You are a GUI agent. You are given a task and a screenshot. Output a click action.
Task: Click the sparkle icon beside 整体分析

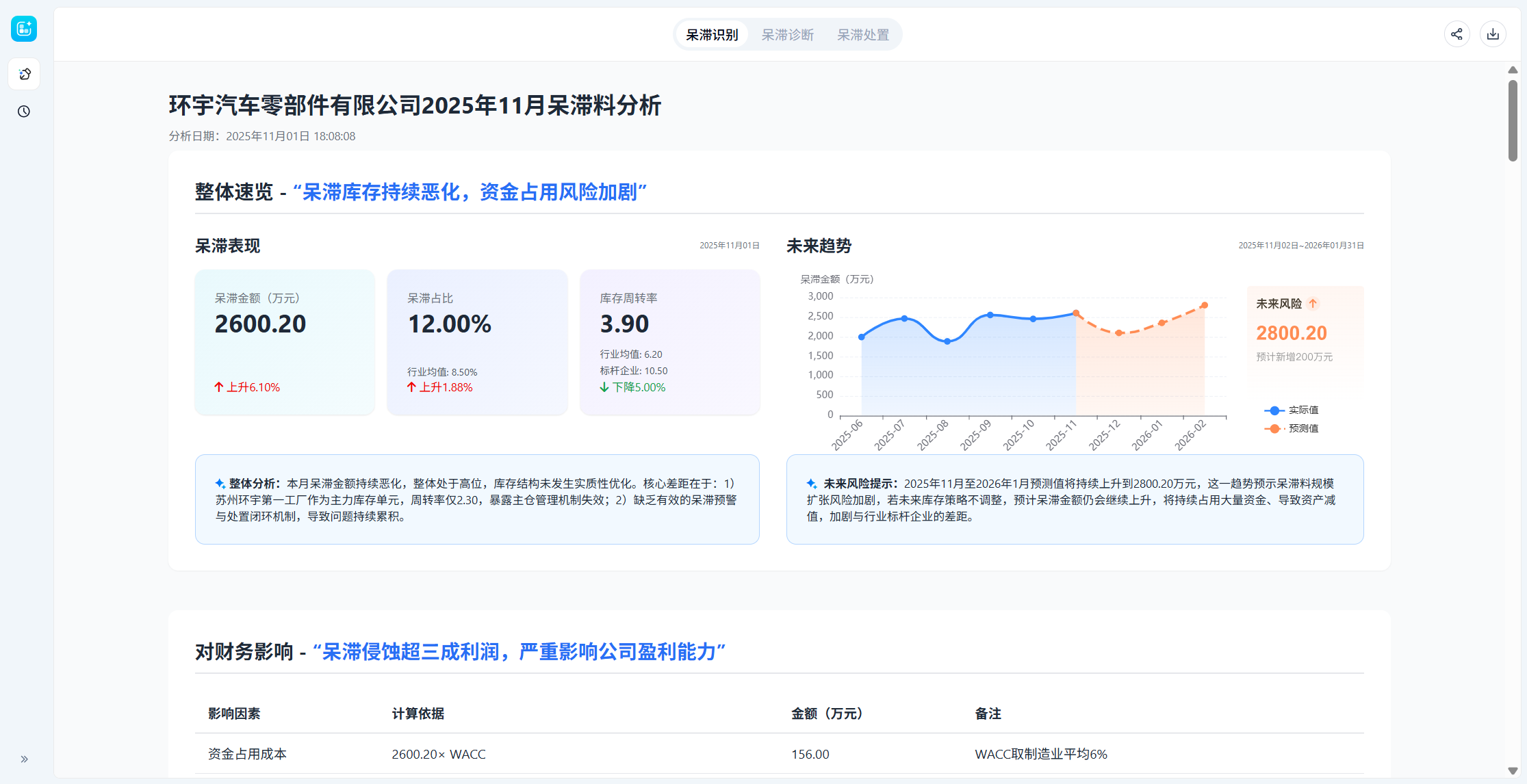click(220, 484)
